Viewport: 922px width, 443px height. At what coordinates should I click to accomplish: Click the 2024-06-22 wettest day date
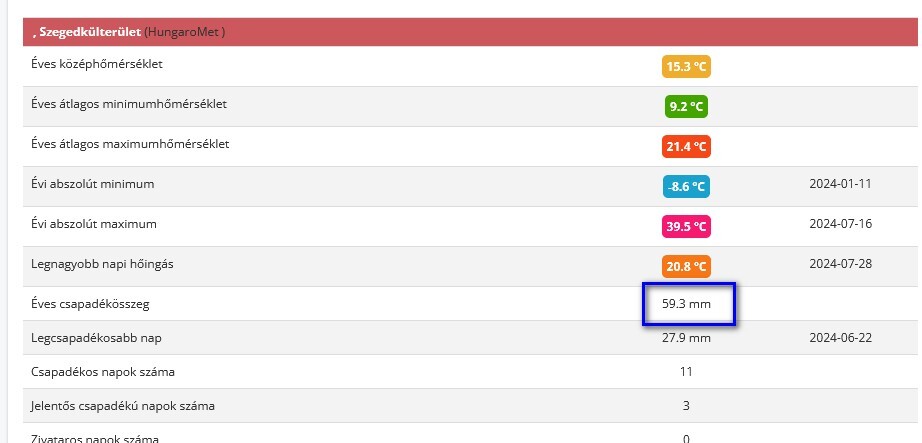pyautogui.click(x=840, y=338)
